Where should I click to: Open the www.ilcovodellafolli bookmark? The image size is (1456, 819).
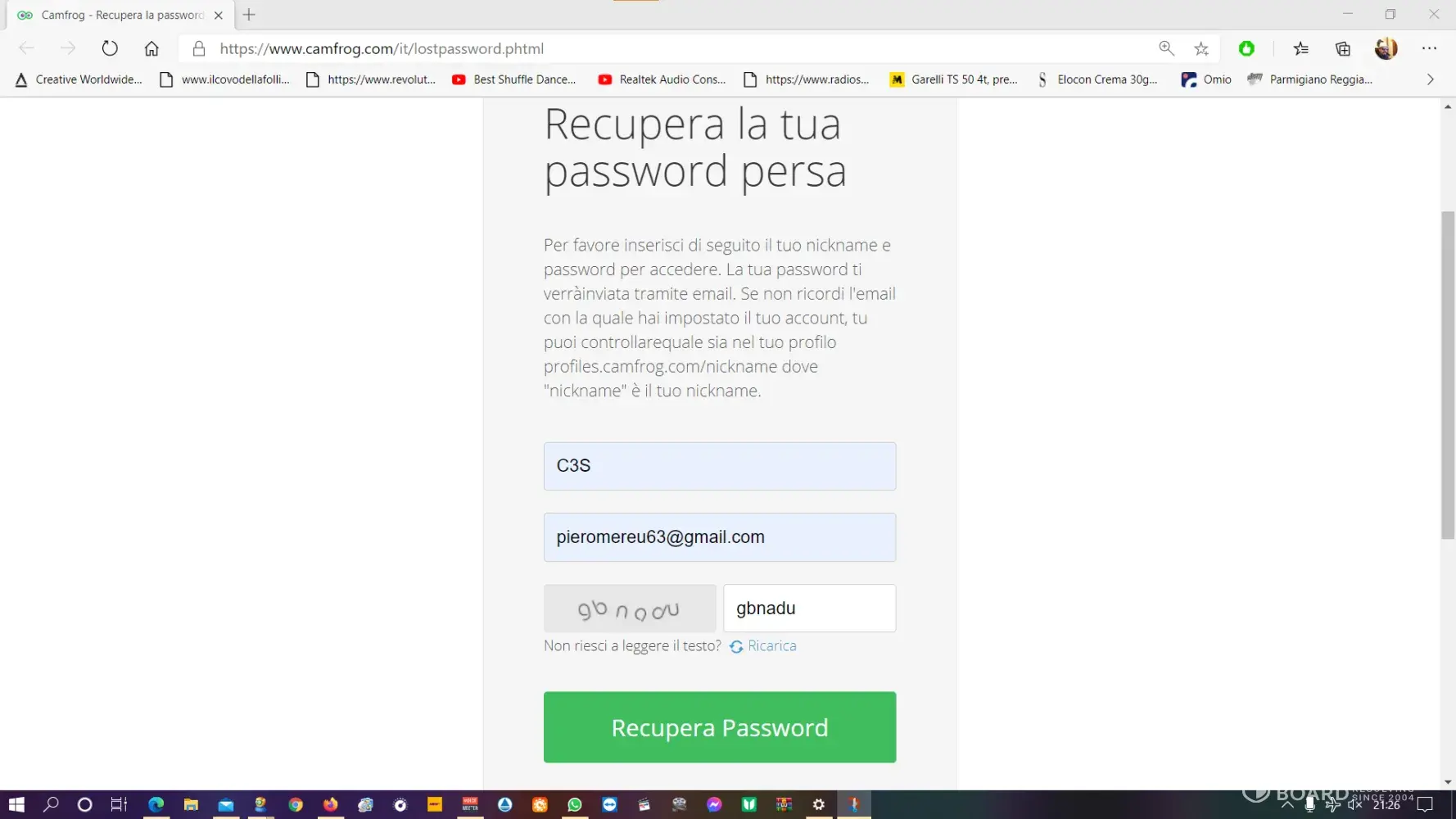pos(224,79)
